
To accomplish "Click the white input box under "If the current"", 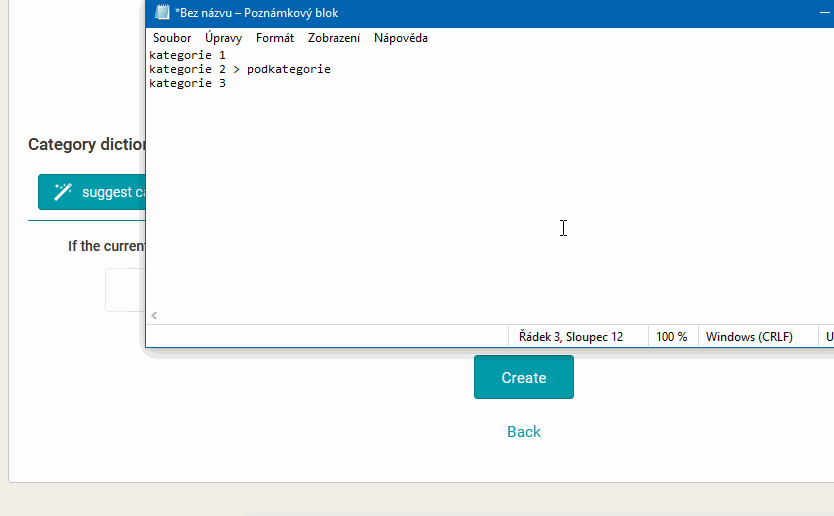I will pos(125,290).
